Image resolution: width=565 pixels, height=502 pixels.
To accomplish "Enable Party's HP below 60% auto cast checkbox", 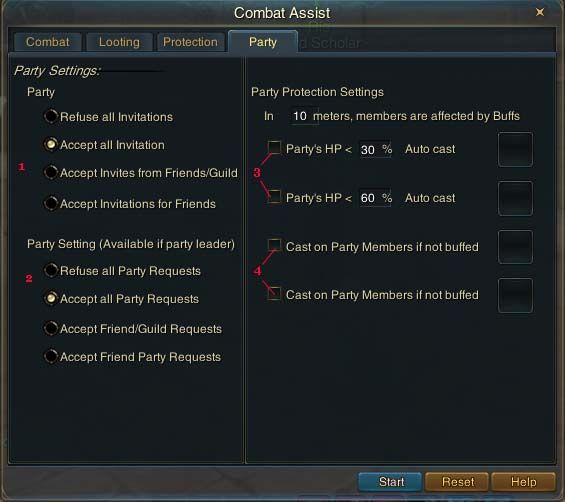I will click(x=274, y=196).
